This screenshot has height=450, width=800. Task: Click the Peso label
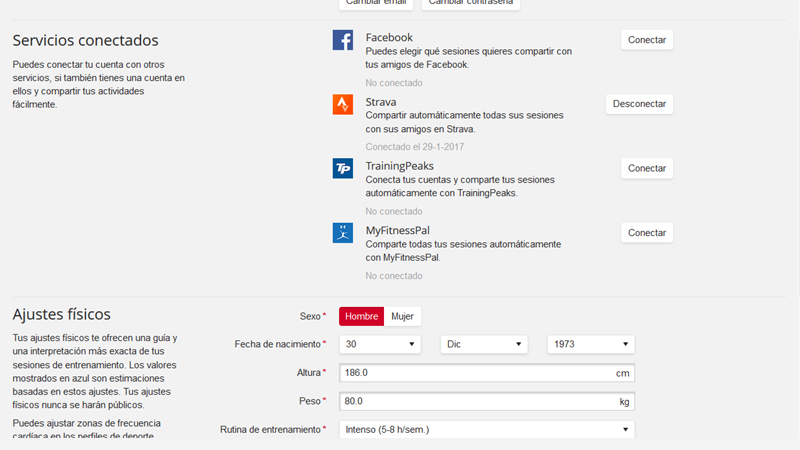click(310, 402)
